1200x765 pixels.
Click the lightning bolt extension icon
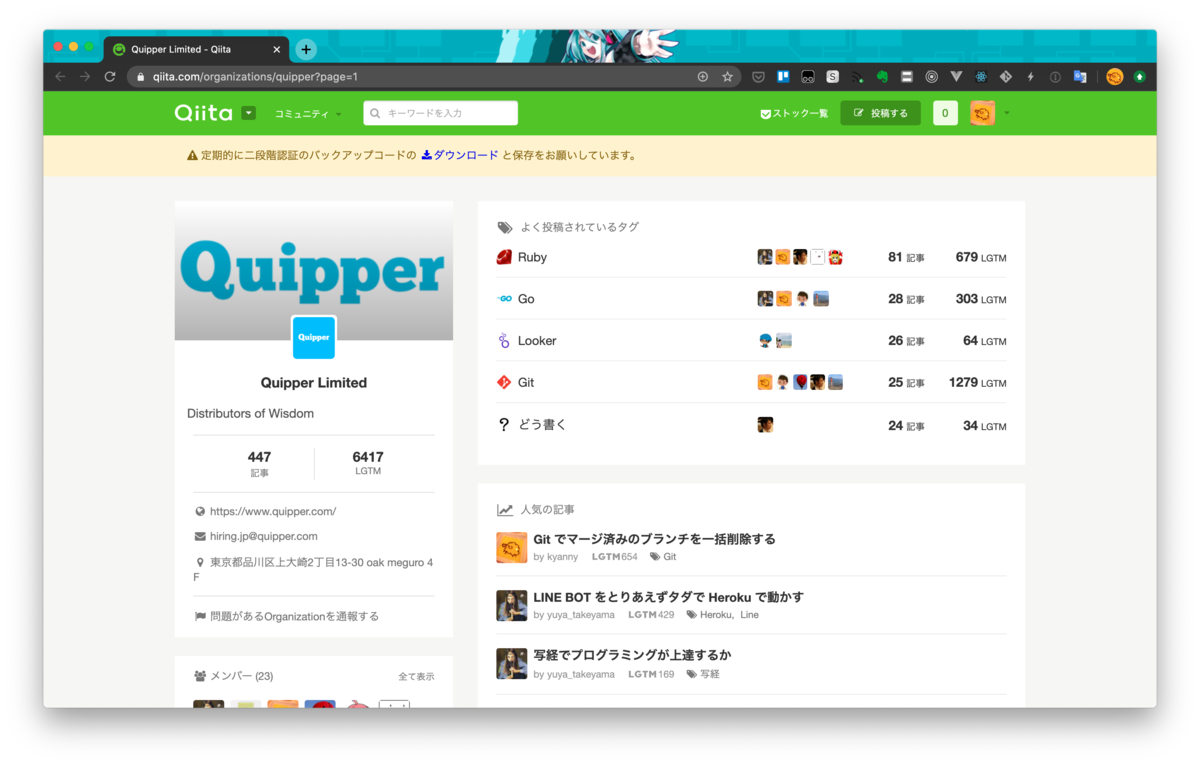tap(1030, 76)
